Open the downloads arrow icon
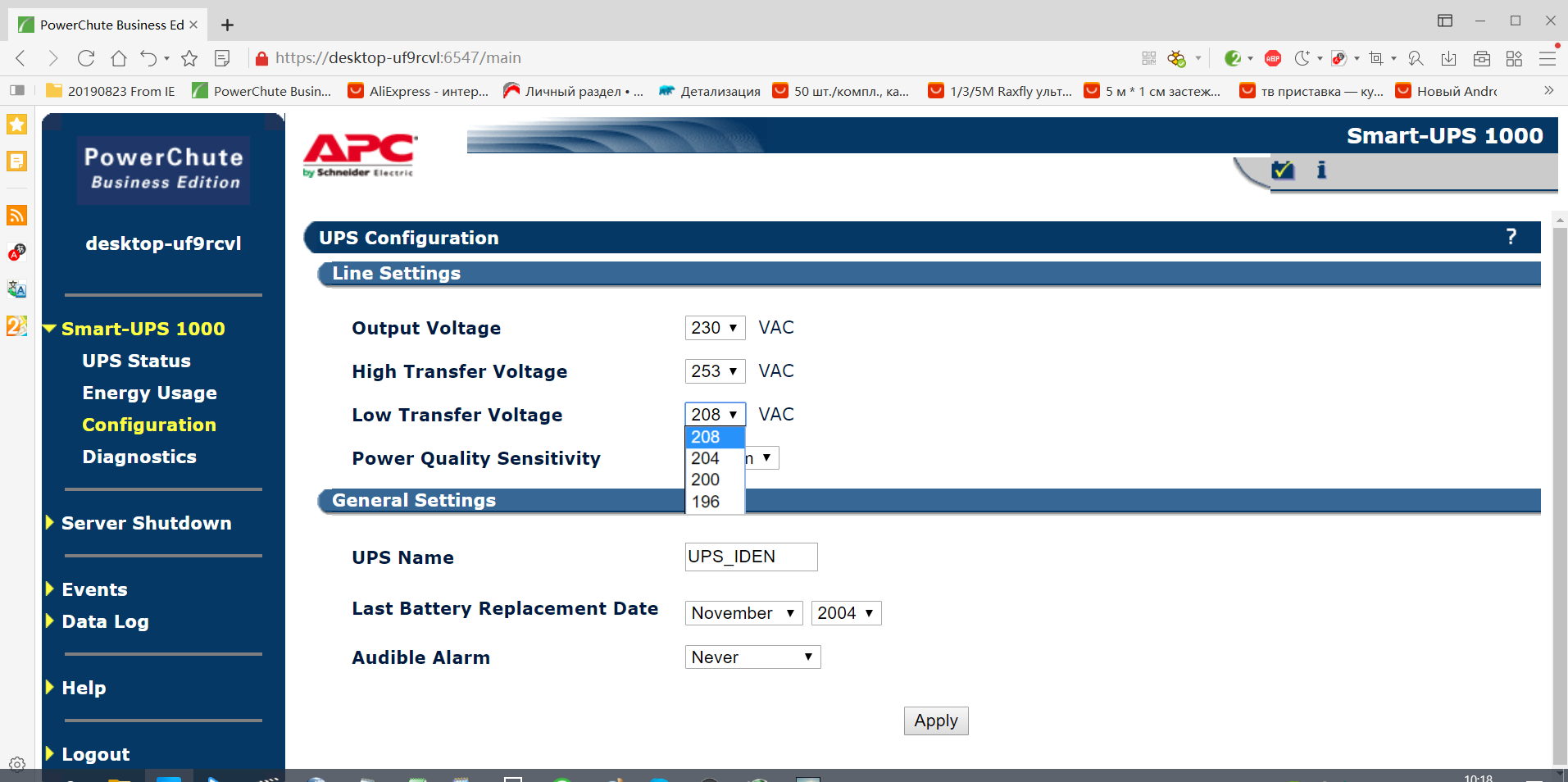 [x=1449, y=58]
